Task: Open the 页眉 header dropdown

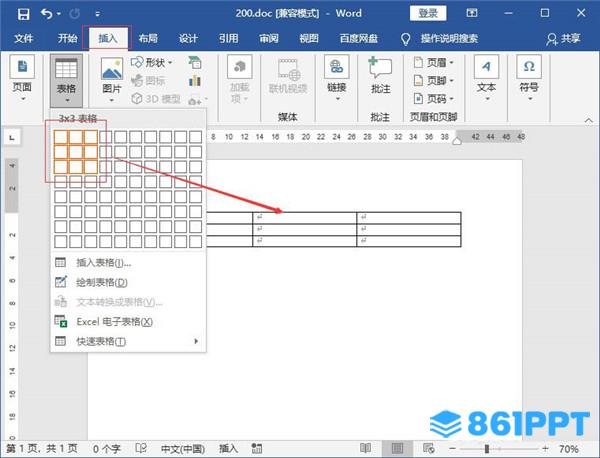Action: pyautogui.click(x=434, y=62)
